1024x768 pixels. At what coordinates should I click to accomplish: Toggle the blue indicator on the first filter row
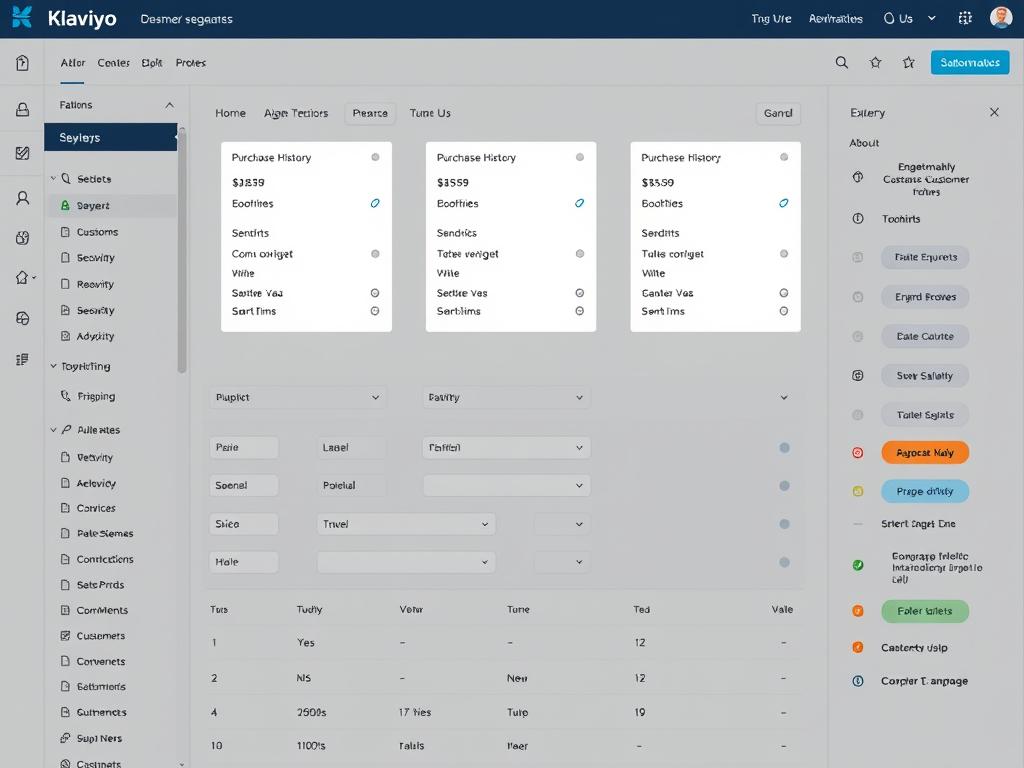tap(784, 447)
